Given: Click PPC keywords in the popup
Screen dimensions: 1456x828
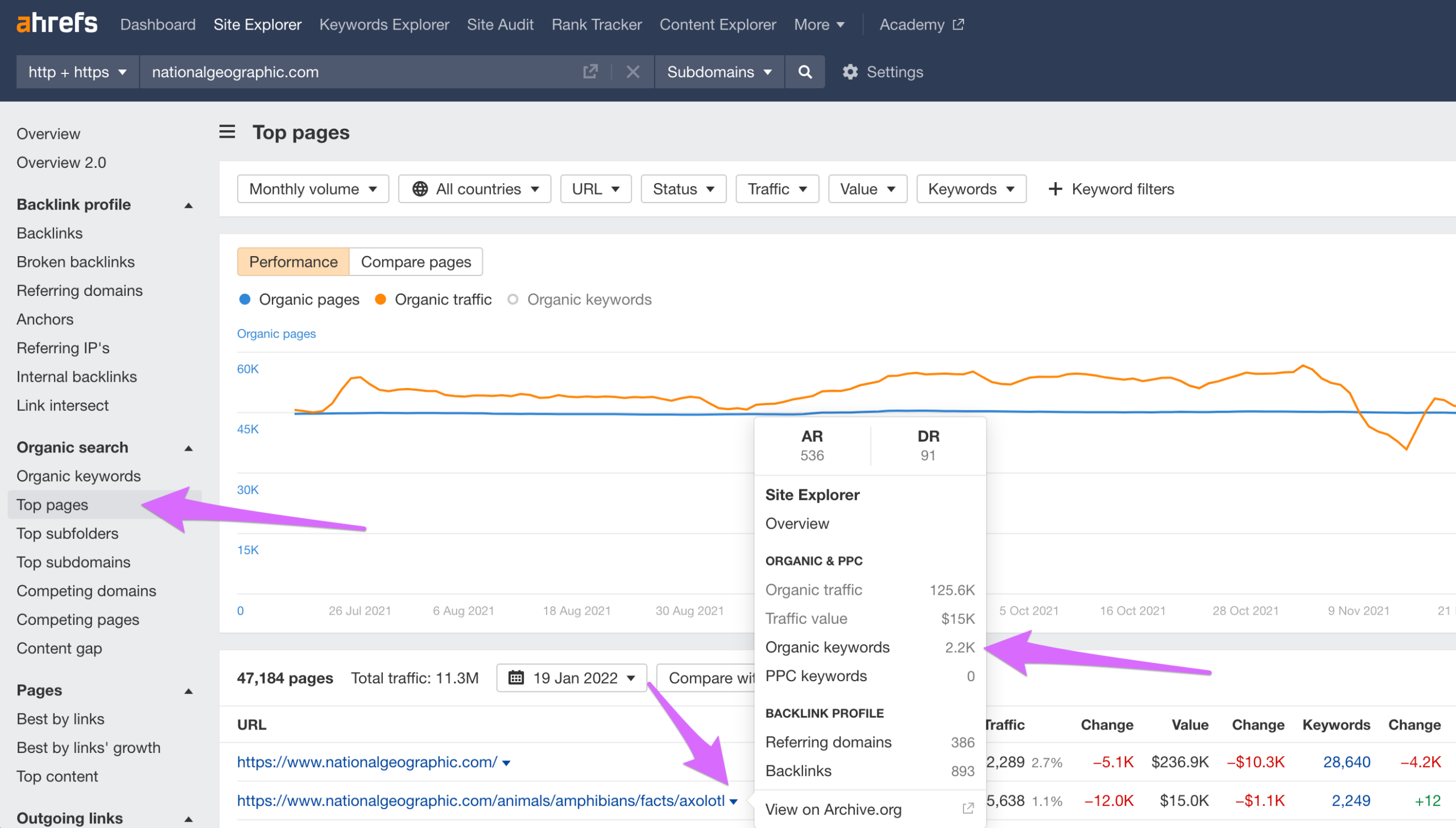Looking at the screenshot, I should pos(870,676).
